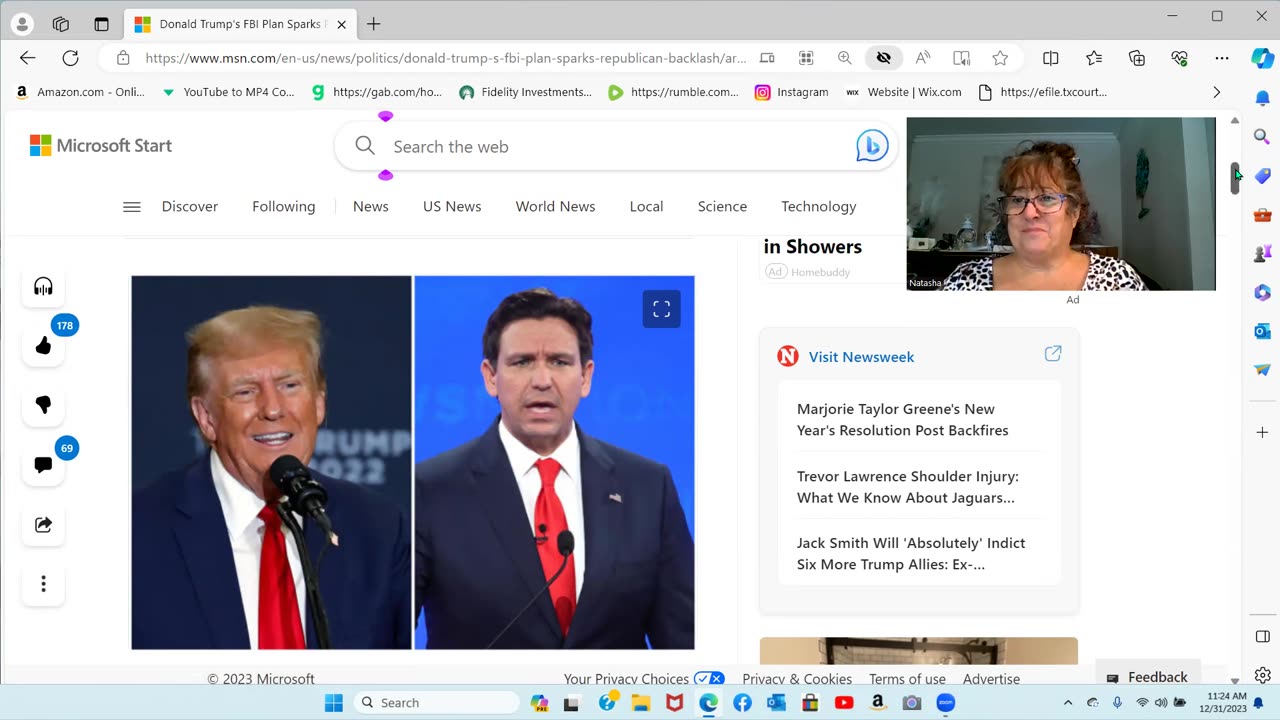Viewport: 1280px width, 720px height.
Task: Open the tab actions menu icon
Action: coord(101,24)
